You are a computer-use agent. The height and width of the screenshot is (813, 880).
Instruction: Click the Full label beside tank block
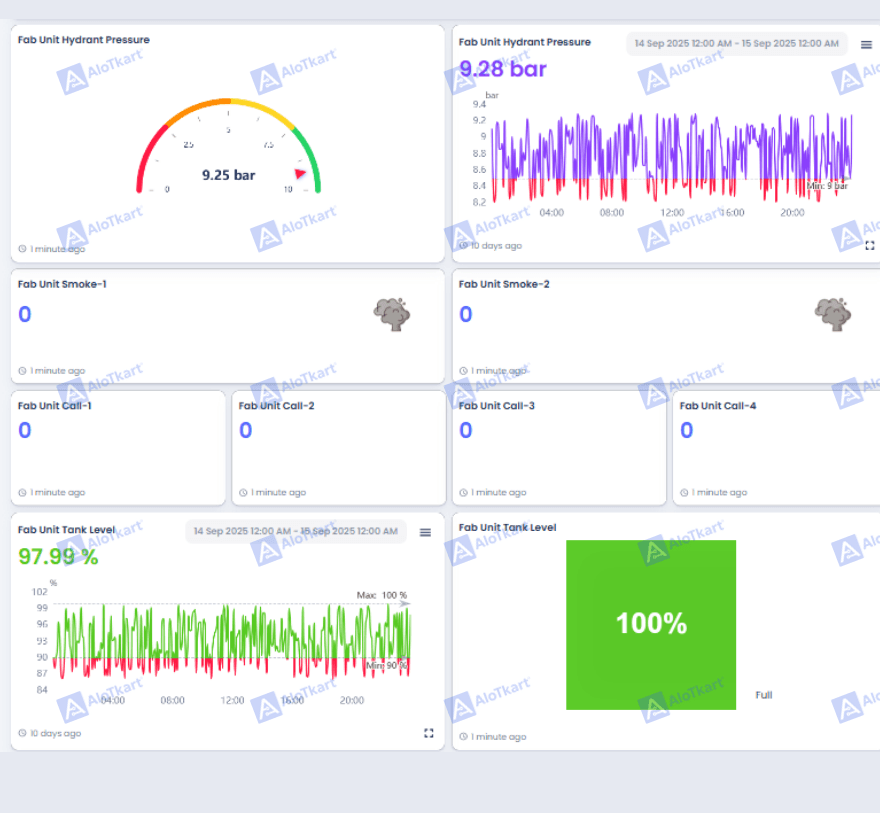pos(764,695)
